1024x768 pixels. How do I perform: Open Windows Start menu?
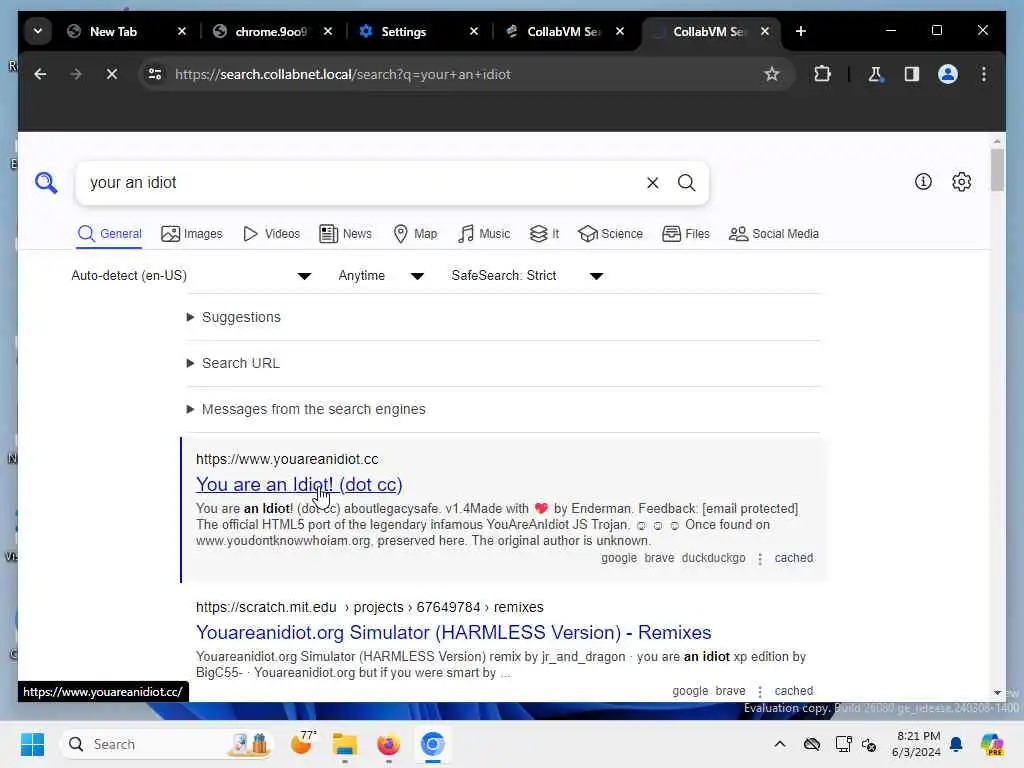click(x=32, y=744)
